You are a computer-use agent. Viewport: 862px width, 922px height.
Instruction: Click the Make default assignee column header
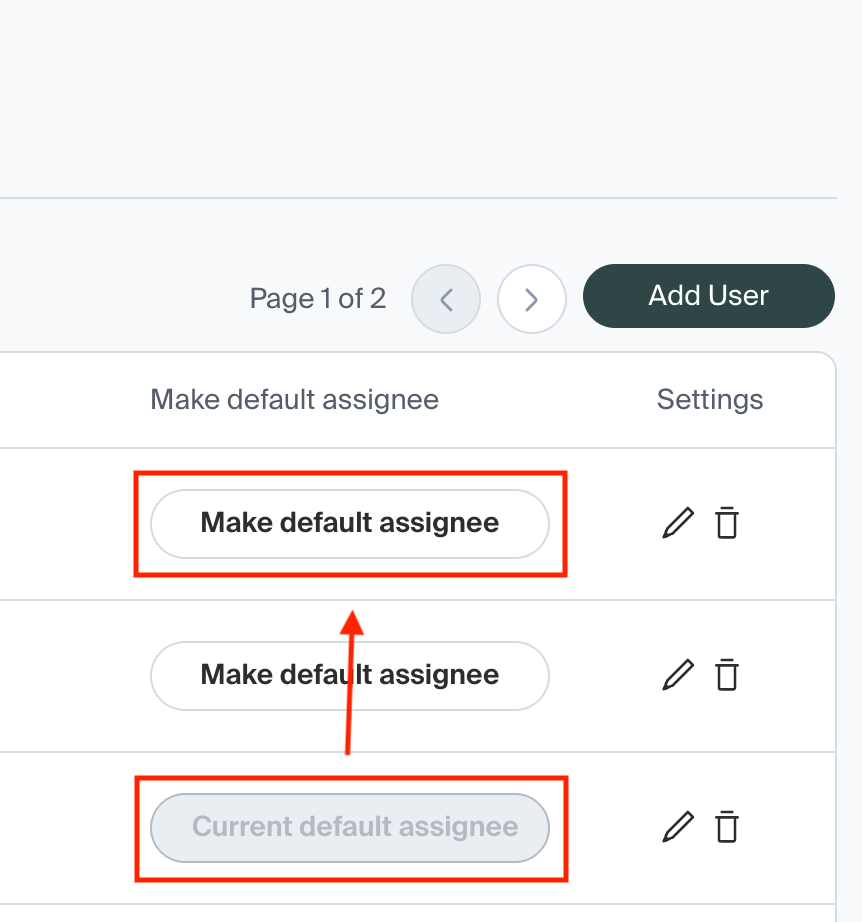pyautogui.click(x=294, y=400)
